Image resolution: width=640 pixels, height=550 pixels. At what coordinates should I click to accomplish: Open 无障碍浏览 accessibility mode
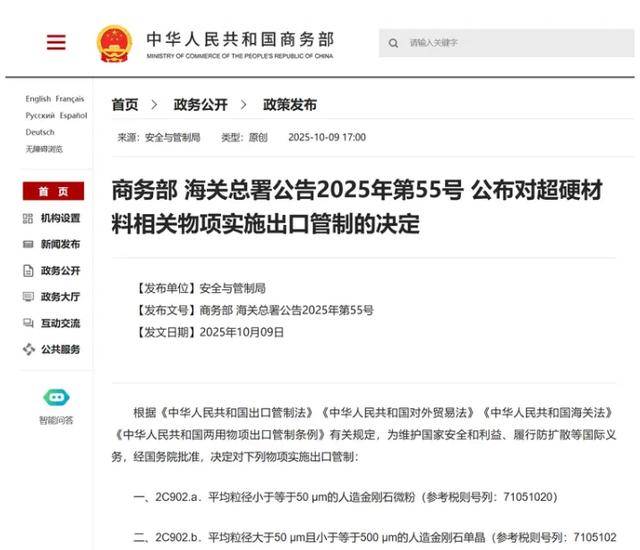click(44, 149)
